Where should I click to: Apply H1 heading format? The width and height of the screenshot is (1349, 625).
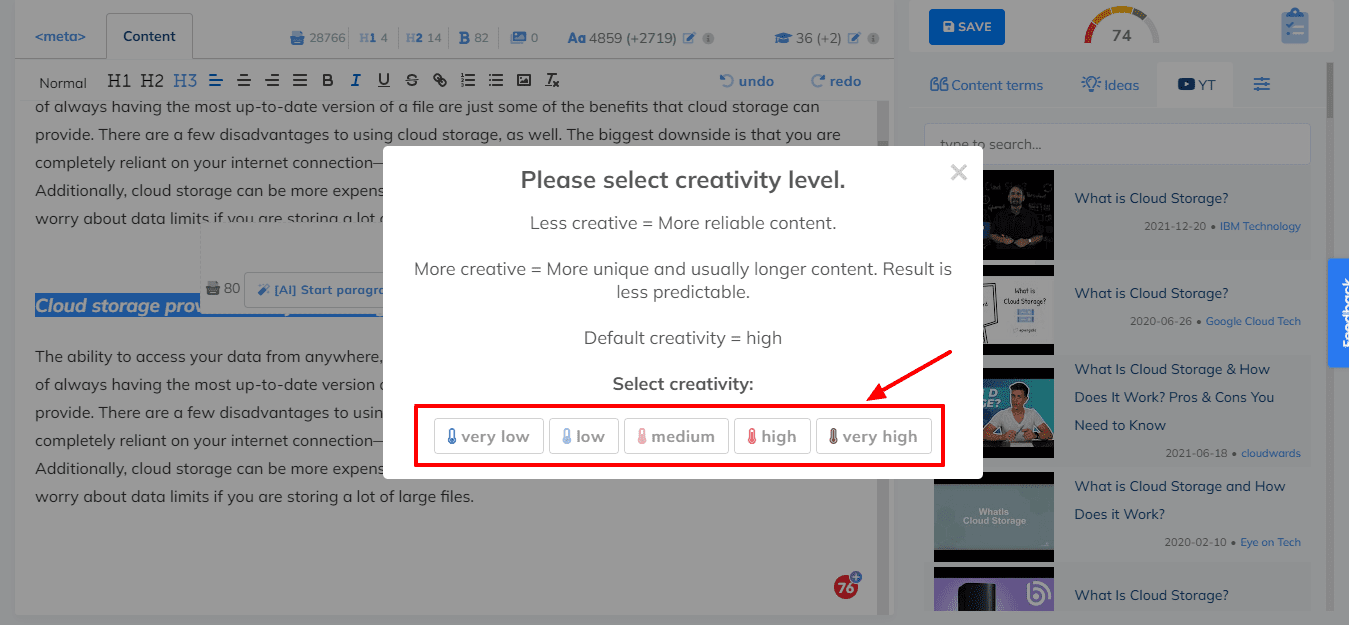point(119,81)
